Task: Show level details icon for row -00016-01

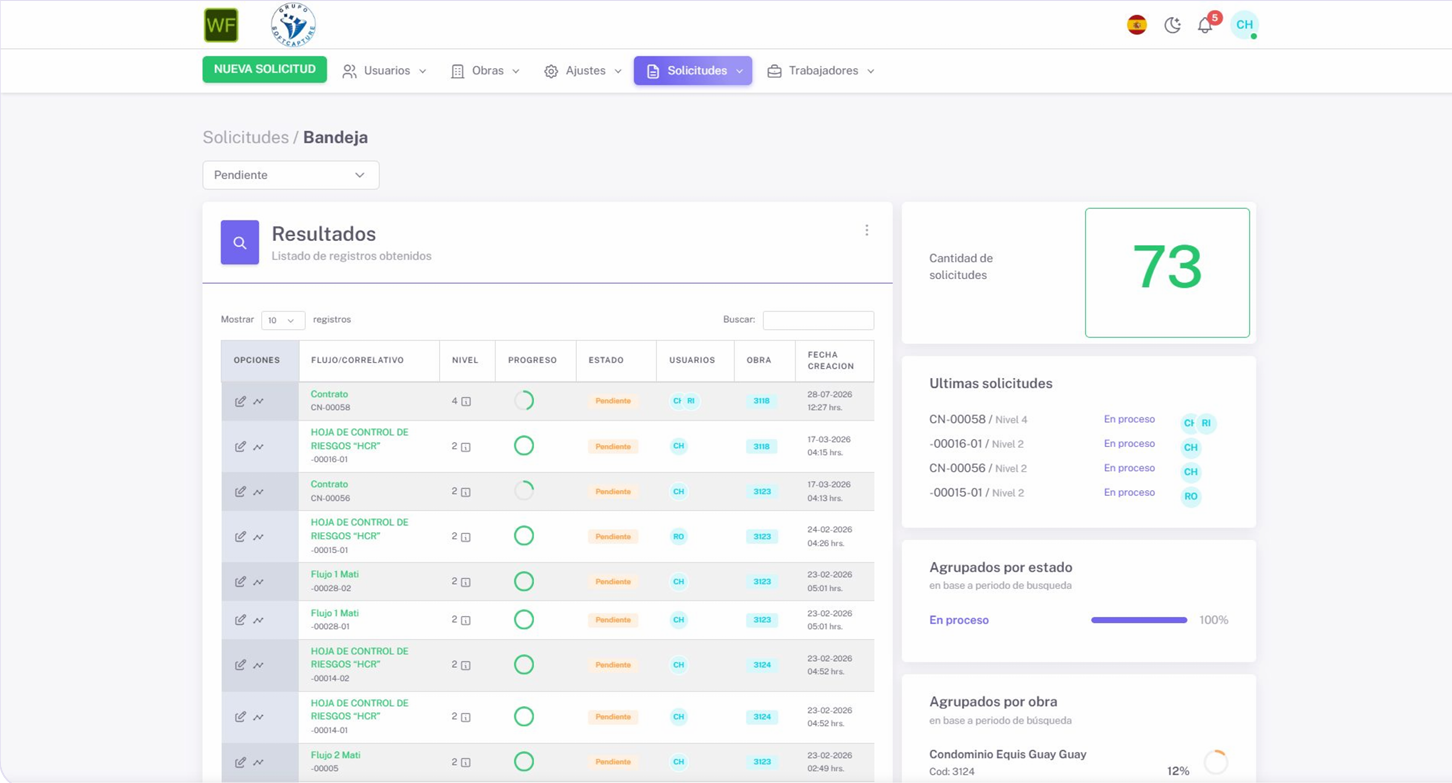Action: coord(466,447)
